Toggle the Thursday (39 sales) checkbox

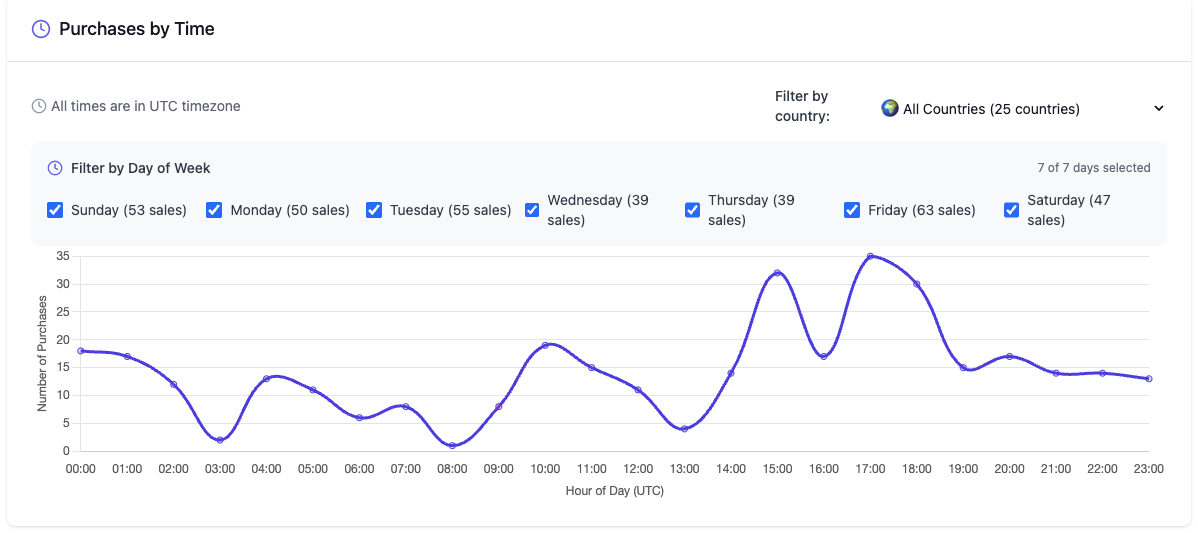click(692, 210)
